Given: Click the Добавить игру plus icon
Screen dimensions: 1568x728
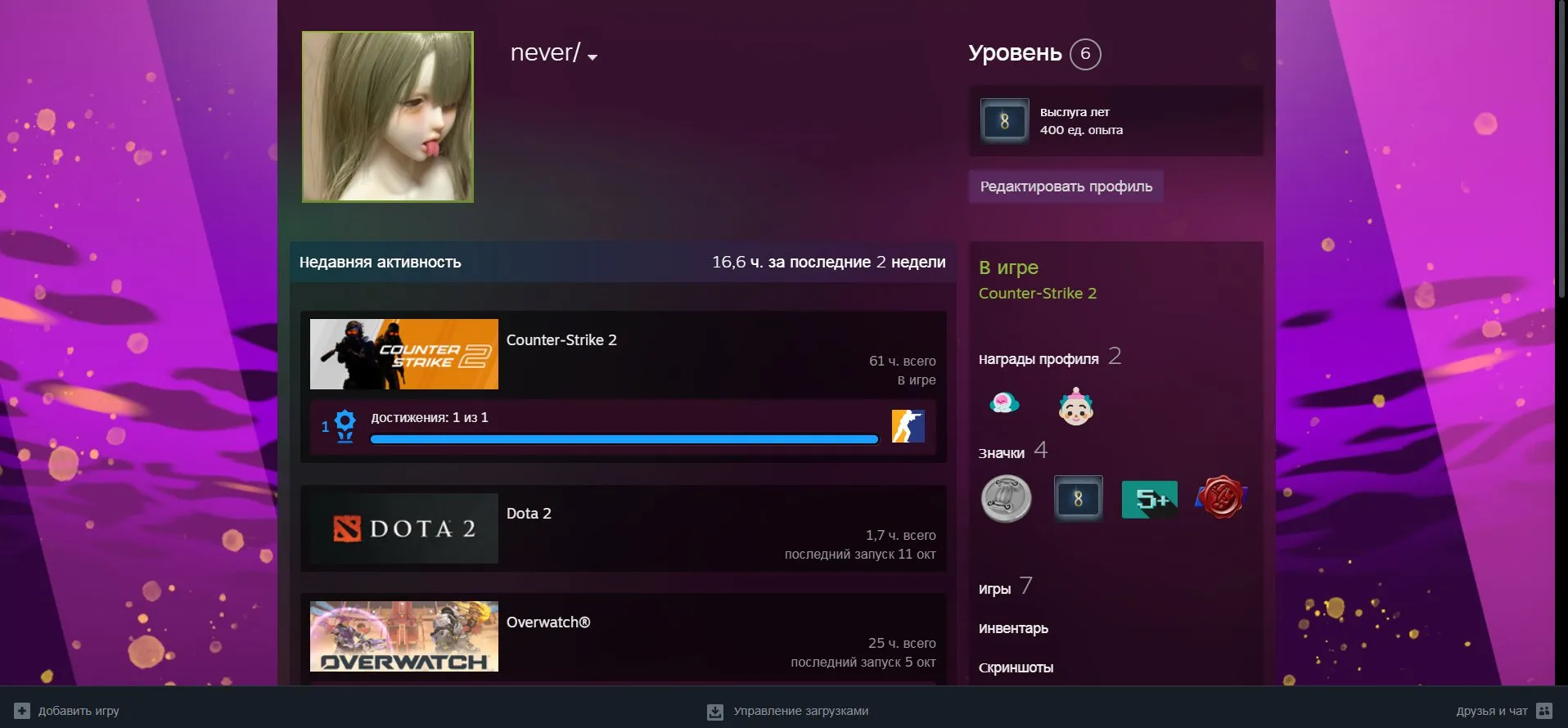Looking at the screenshot, I should (22, 711).
